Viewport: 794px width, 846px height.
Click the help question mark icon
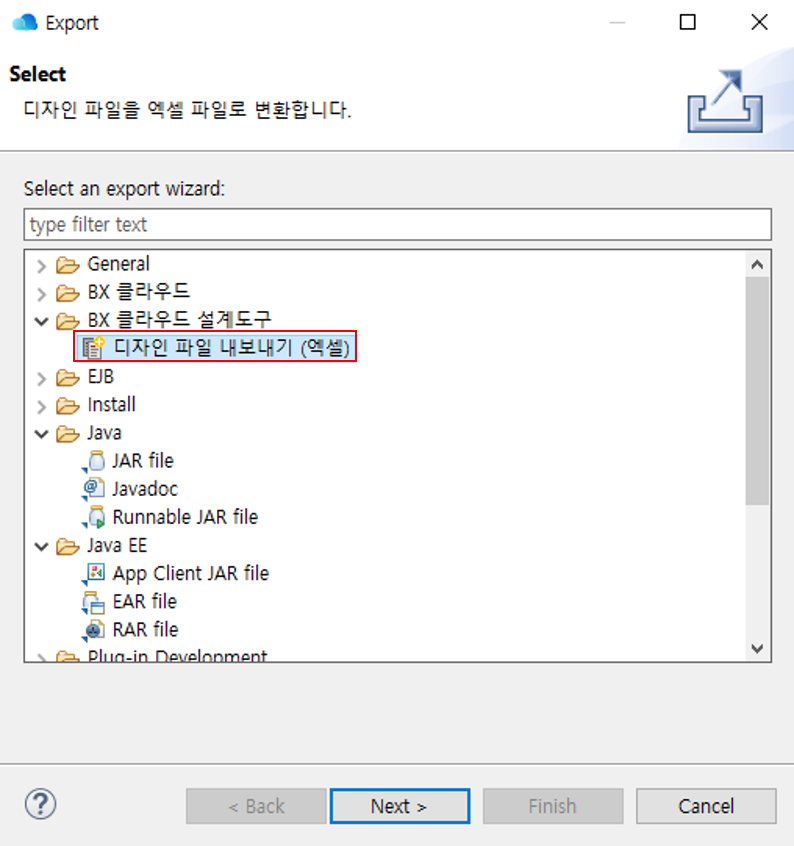click(x=40, y=804)
